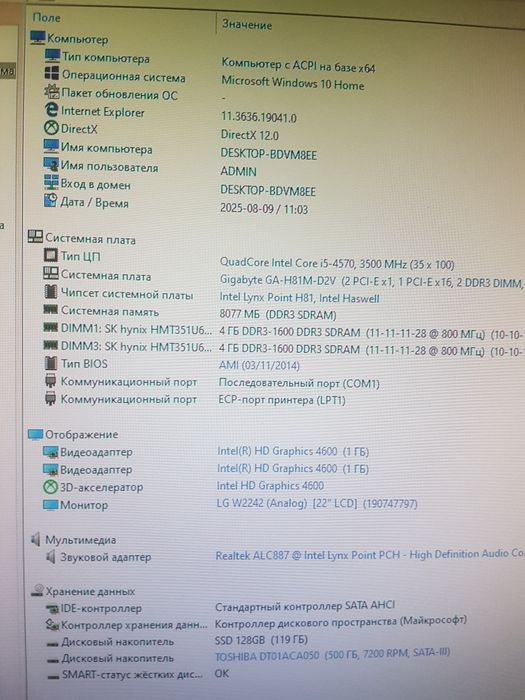
Task: Click the Звуковой адаптер speaker icon
Action: coord(50,556)
